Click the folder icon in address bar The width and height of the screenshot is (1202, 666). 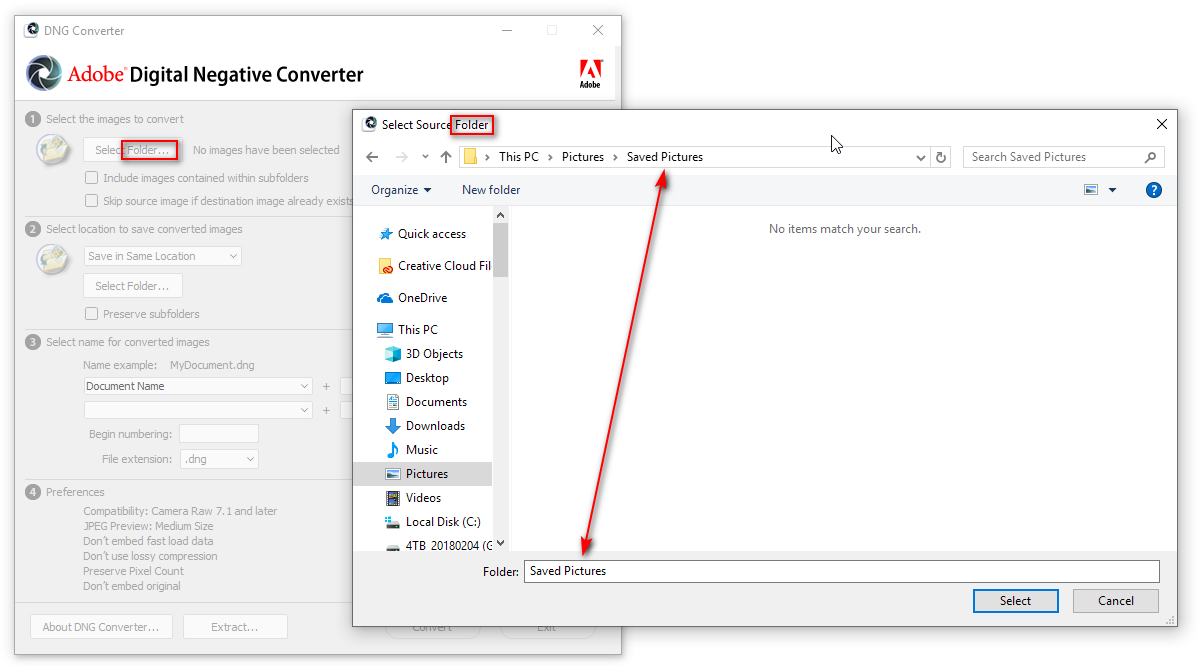[x=470, y=157]
